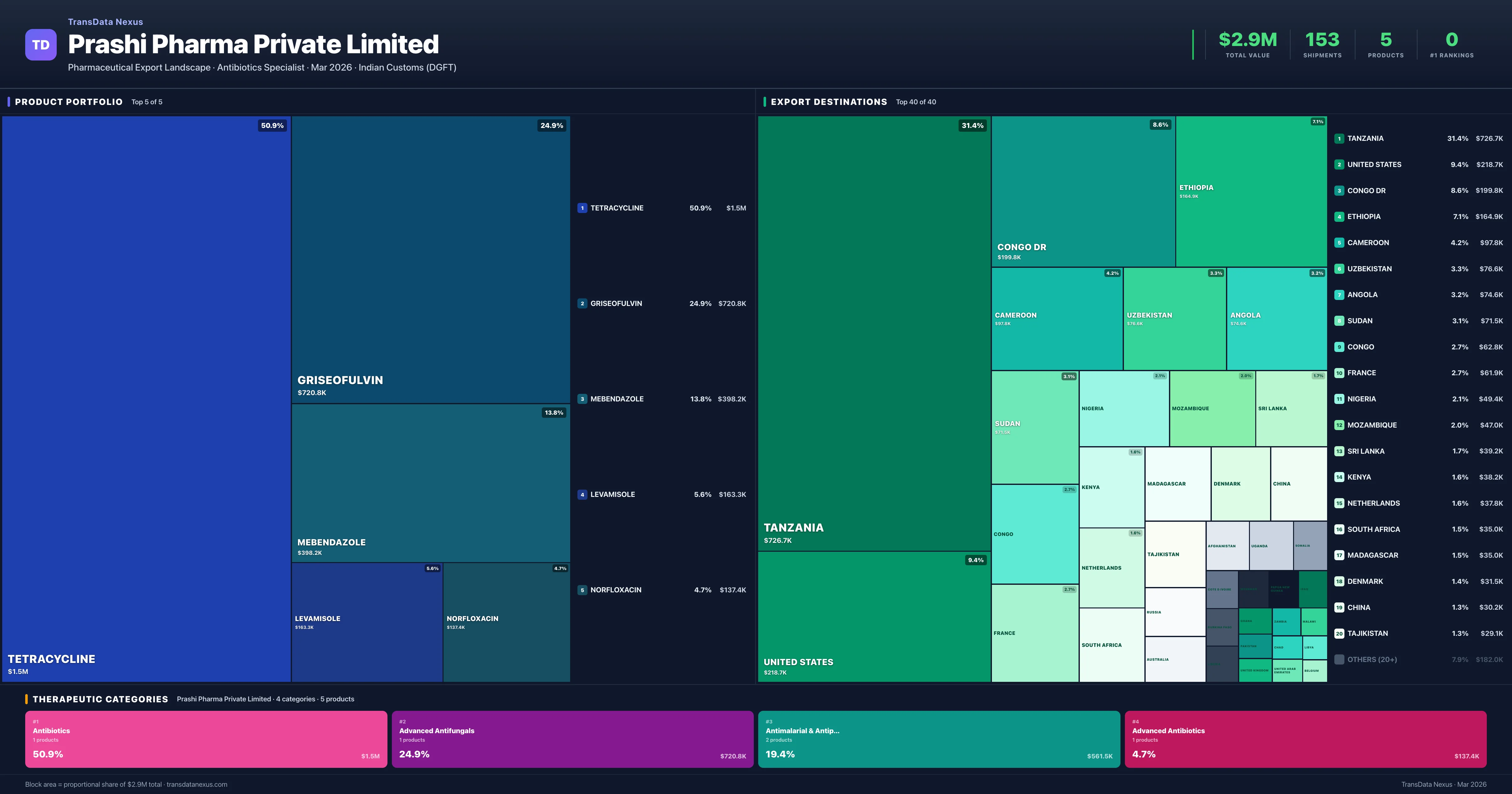This screenshot has height=794, width=1512.
Task: Switch to the EXPORT DESTINATIONS panel header
Action: coord(830,101)
